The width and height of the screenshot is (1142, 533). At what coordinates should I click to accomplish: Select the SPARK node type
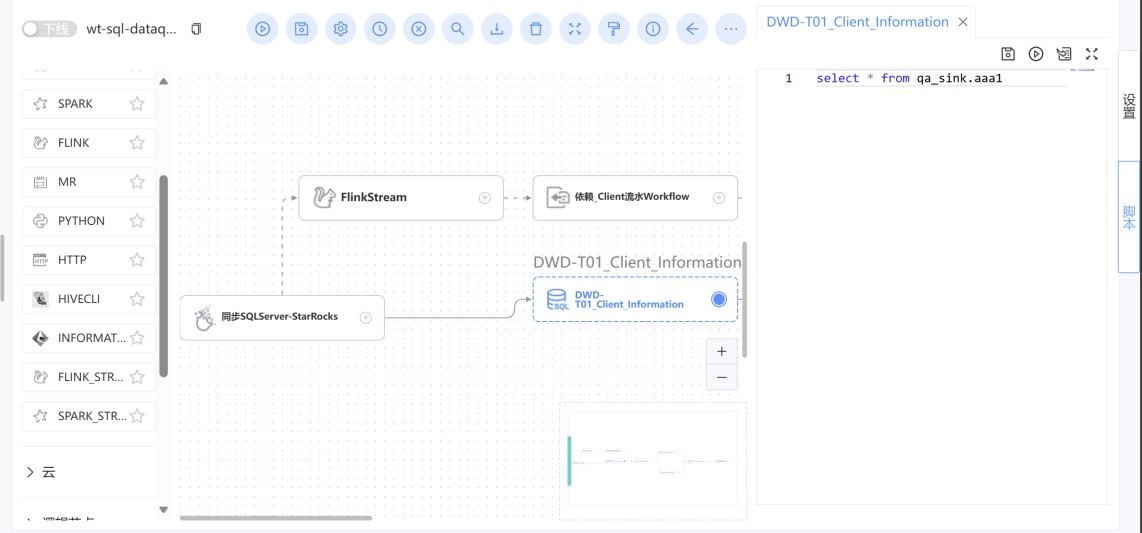89,104
